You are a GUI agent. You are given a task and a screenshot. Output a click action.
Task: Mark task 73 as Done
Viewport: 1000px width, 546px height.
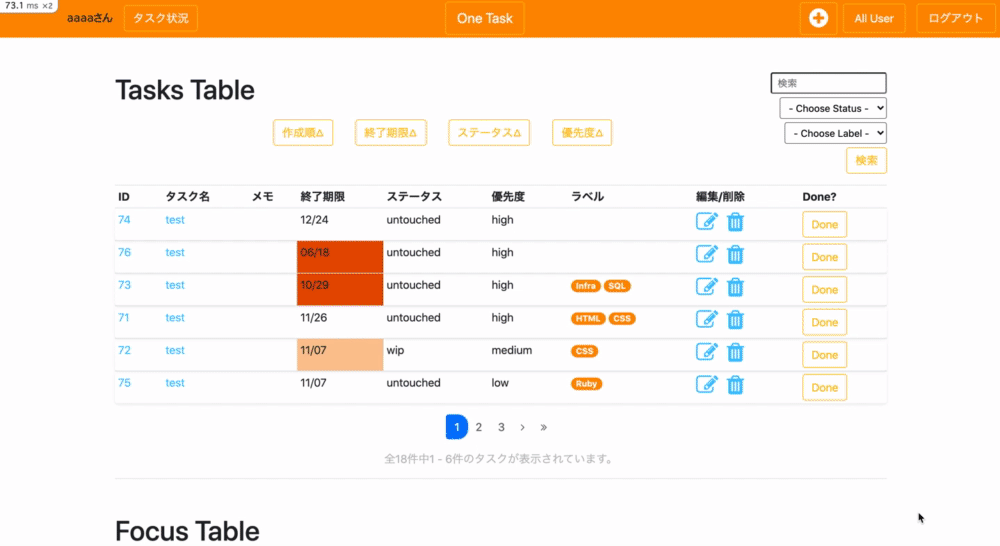825,290
